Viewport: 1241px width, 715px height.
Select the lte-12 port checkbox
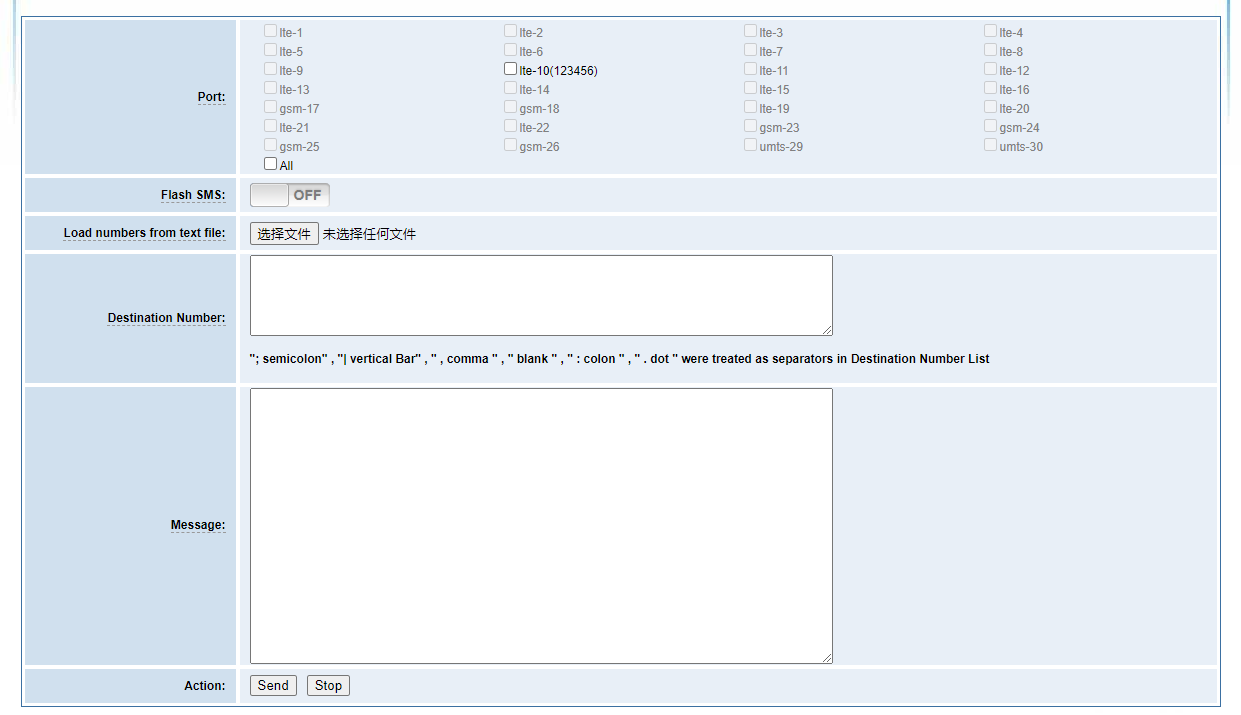point(991,69)
